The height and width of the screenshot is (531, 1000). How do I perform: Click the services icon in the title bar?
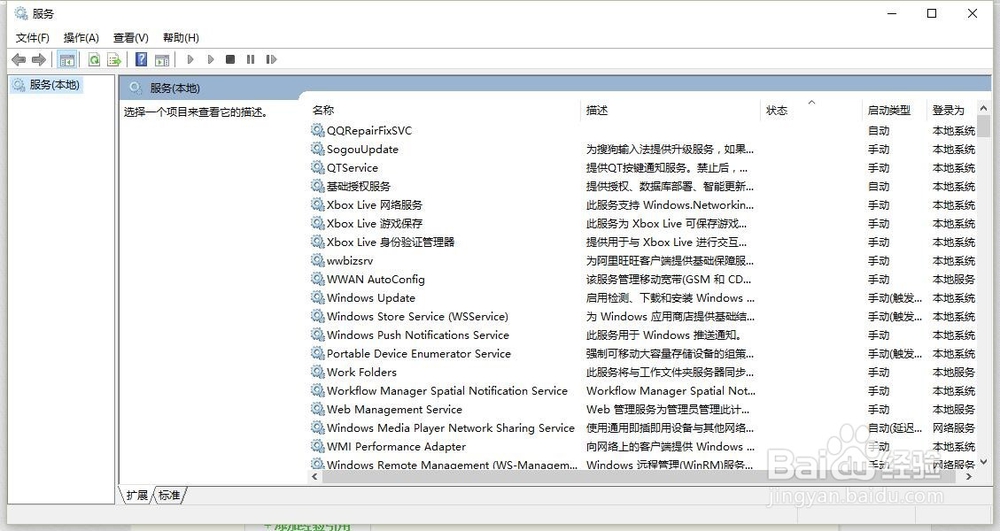pyautogui.click(x=21, y=13)
